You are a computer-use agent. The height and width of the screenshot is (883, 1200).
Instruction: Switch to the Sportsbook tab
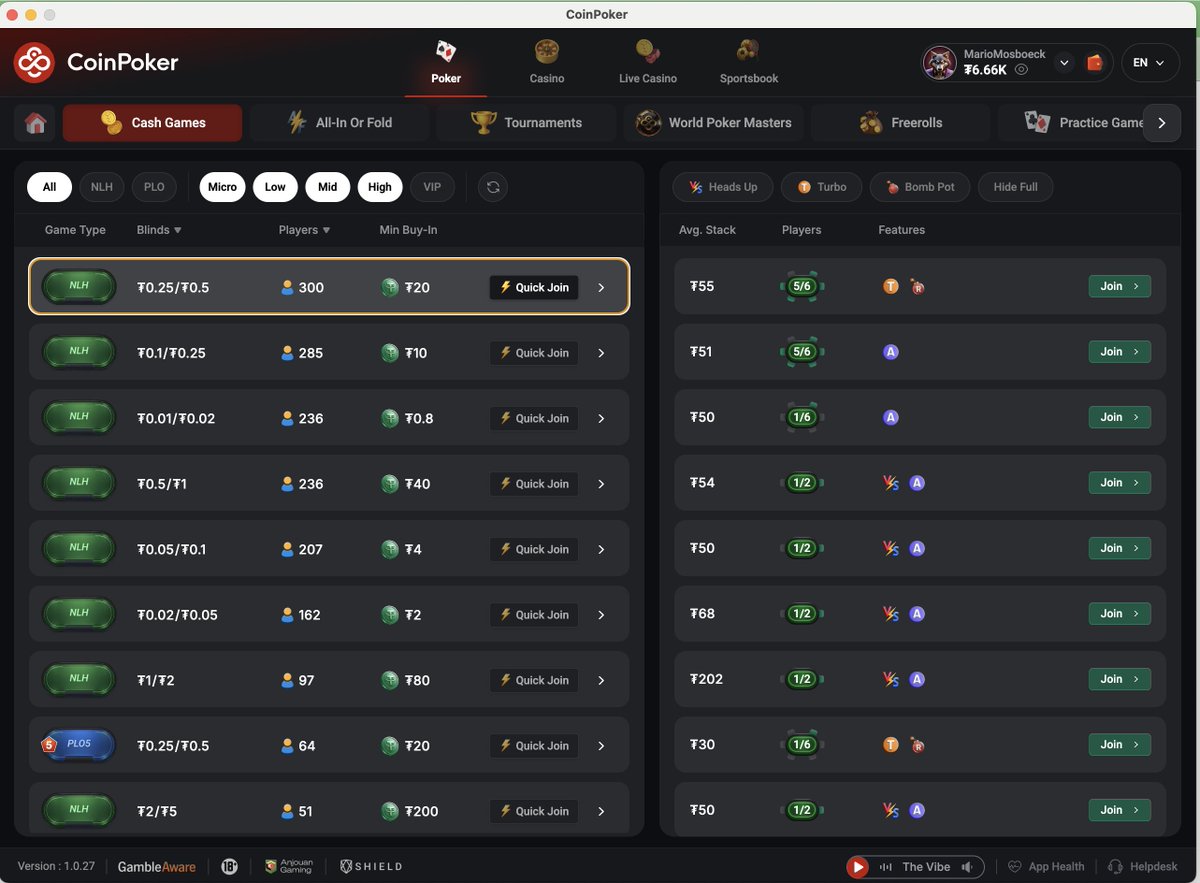coord(749,63)
